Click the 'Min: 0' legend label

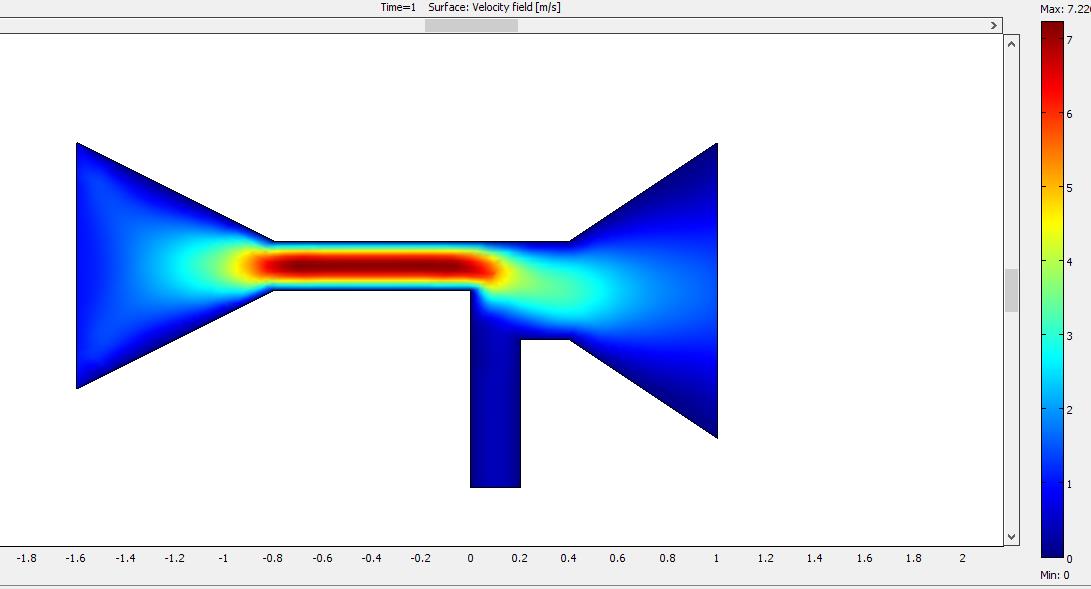pos(1055,575)
